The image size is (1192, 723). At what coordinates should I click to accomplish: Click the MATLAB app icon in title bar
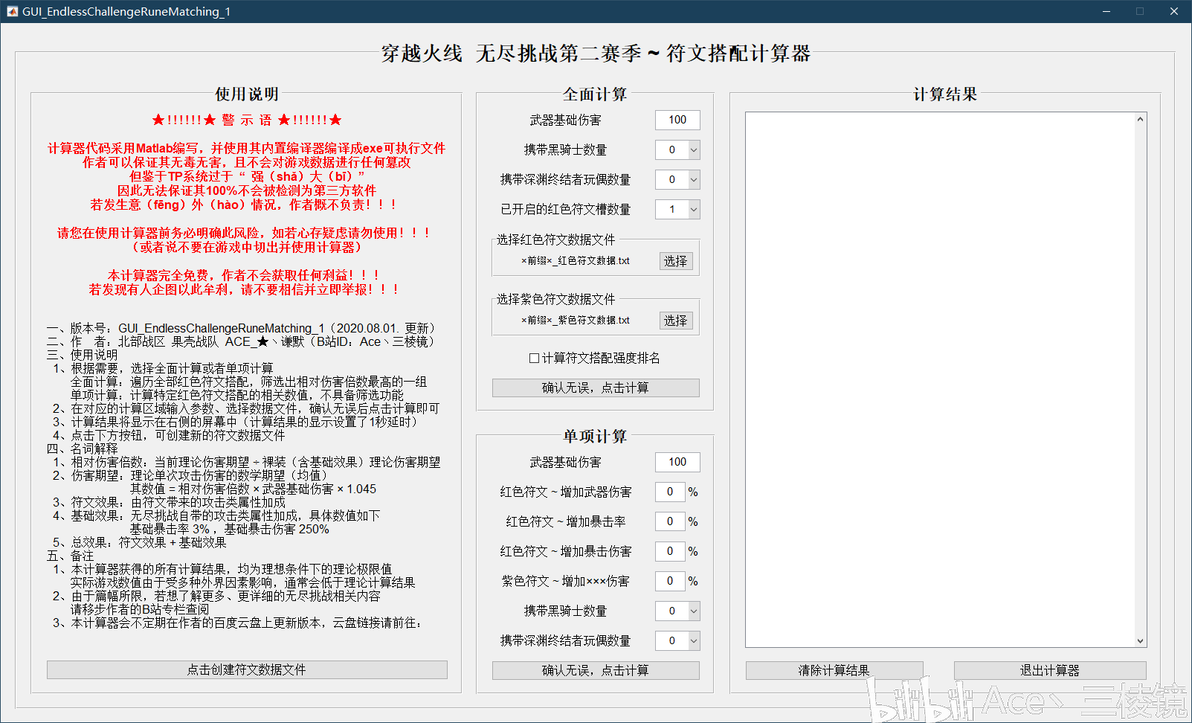pyautogui.click(x=11, y=11)
